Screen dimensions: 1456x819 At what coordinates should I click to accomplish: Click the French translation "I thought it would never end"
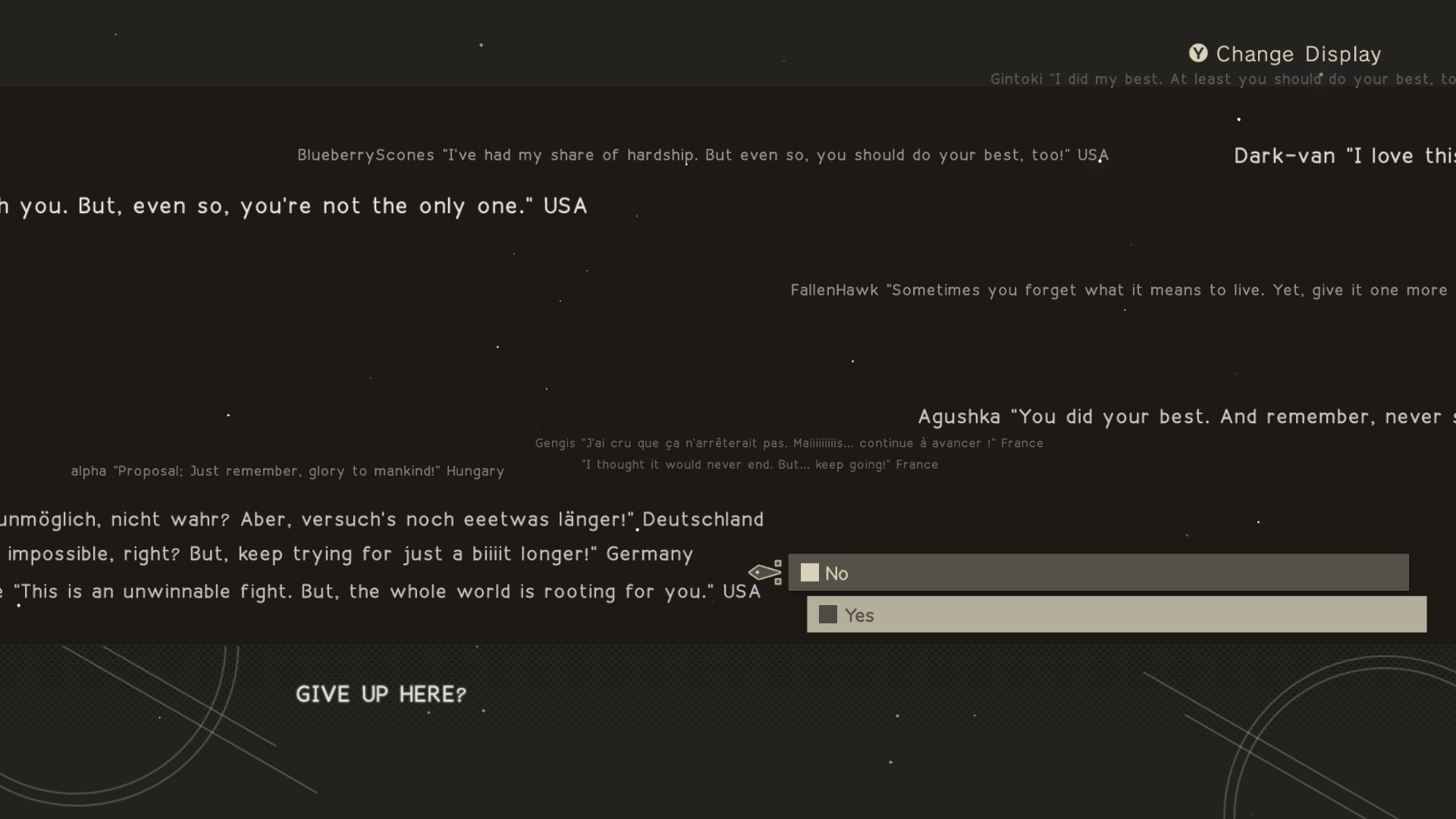pyautogui.click(x=760, y=464)
